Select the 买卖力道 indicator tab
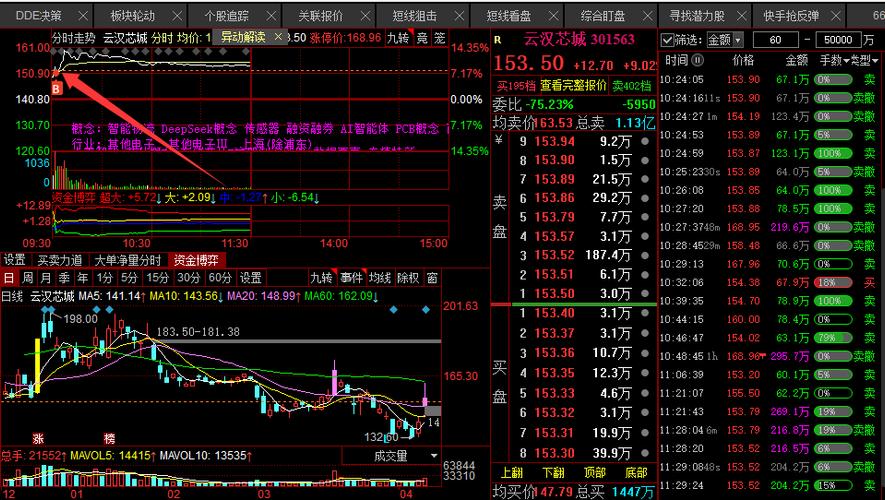The width and height of the screenshot is (885, 500). pos(60,260)
